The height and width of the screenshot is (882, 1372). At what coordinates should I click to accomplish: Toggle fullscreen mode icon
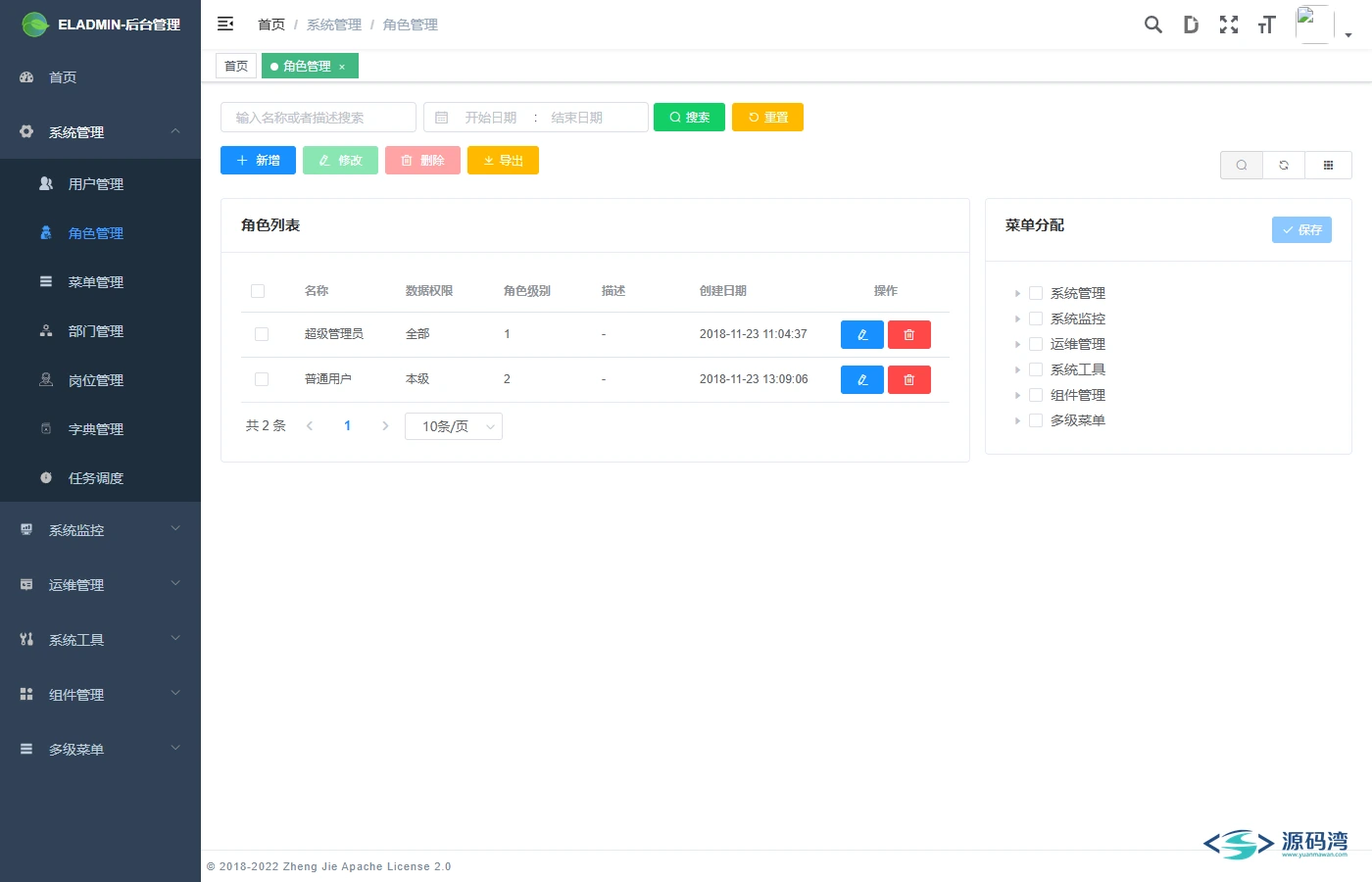tap(1229, 24)
